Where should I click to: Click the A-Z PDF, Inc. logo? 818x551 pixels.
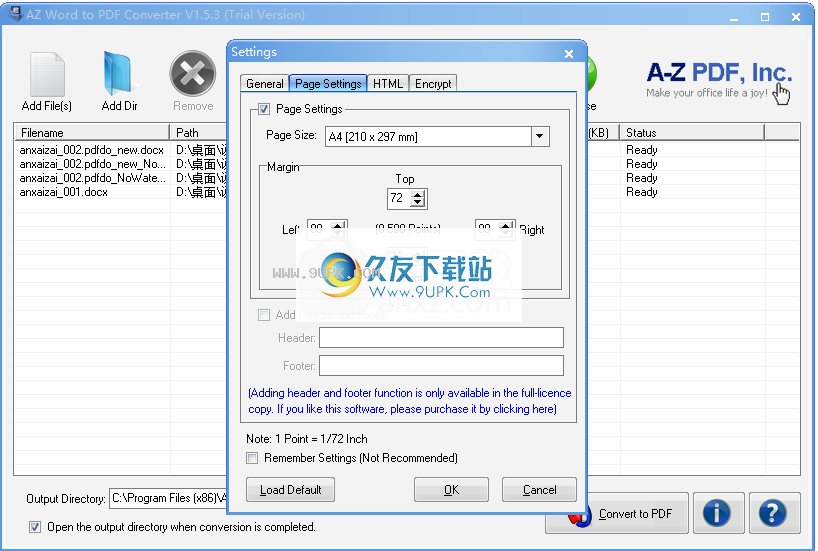718,80
